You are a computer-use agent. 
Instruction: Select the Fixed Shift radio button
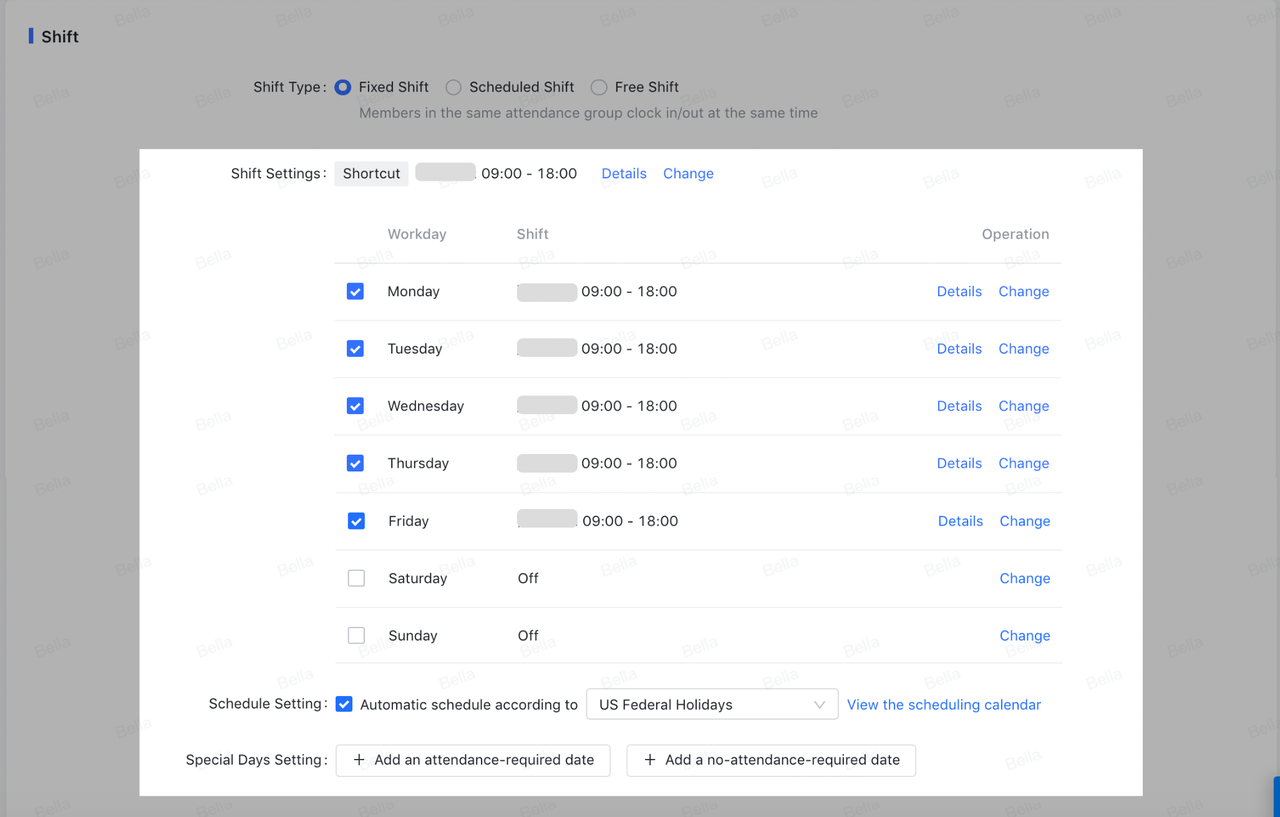click(343, 87)
